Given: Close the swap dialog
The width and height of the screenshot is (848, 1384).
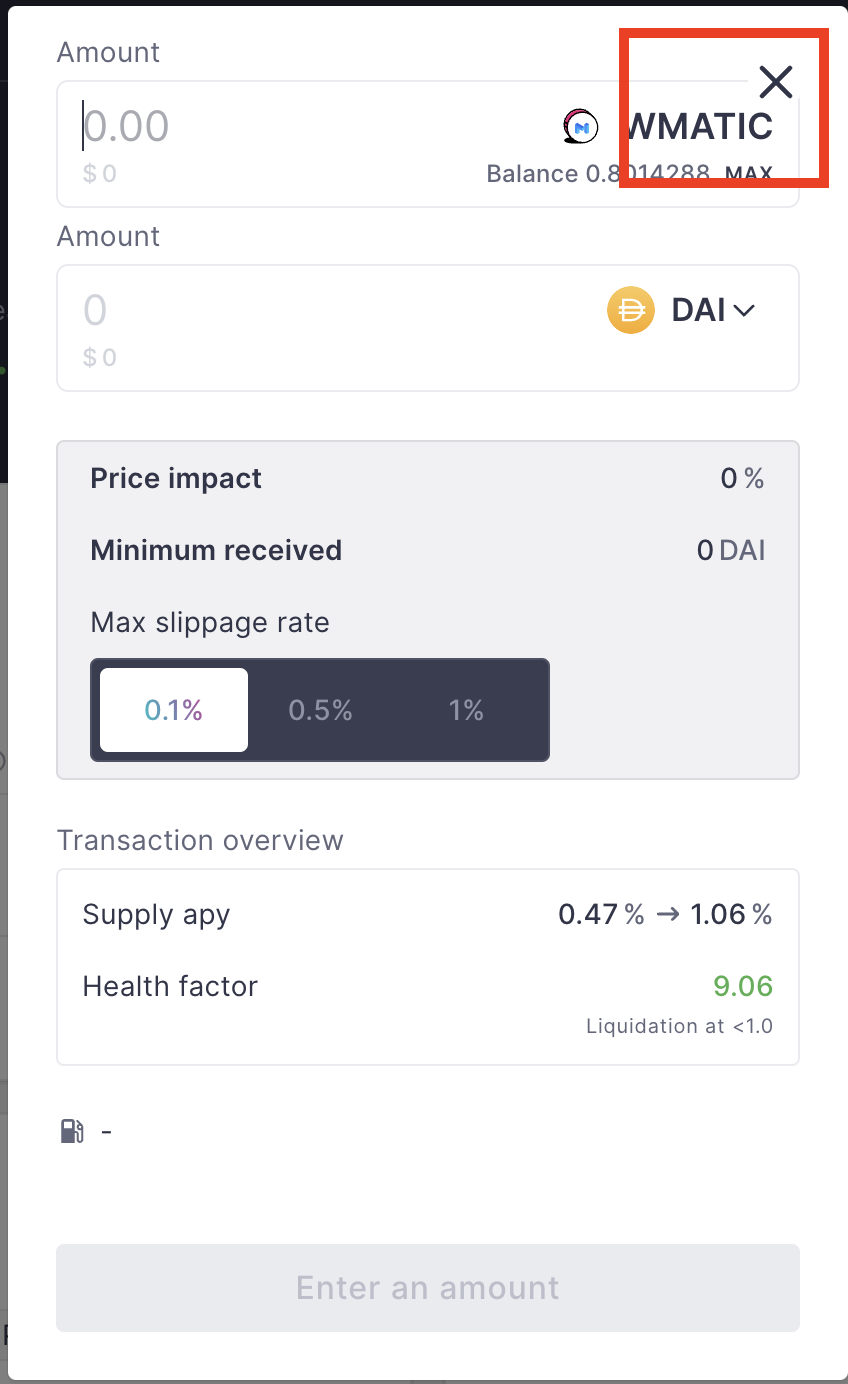Looking at the screenshot, I should point(776,82).
